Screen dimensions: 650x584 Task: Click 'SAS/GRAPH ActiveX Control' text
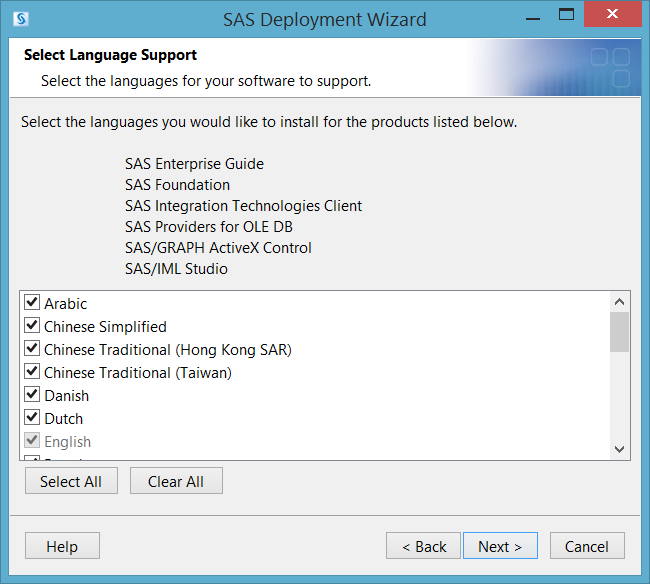click(x=218, y=248)
